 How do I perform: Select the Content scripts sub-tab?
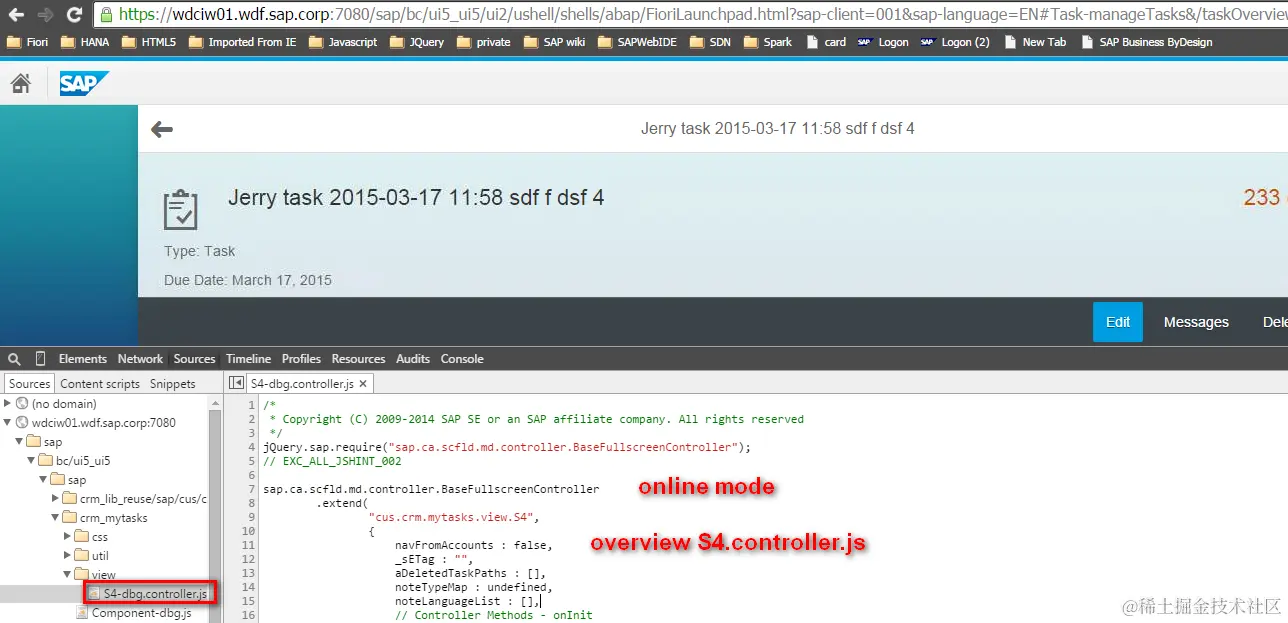(x=100, y=384)
